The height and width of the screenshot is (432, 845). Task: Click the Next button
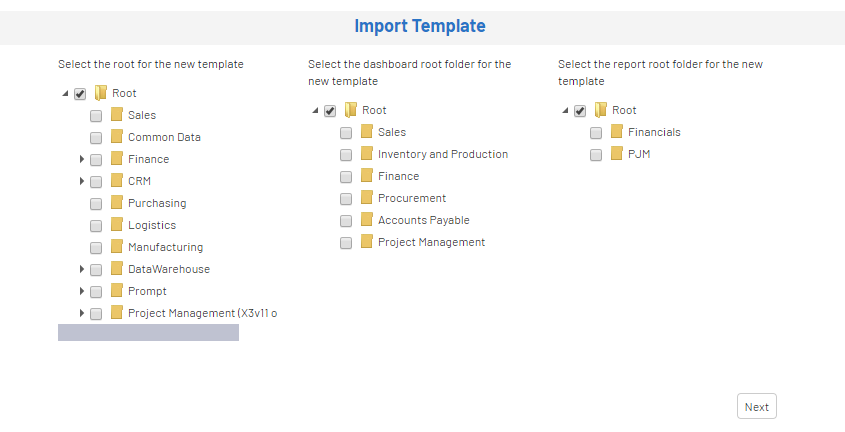[x=757, y=406]
